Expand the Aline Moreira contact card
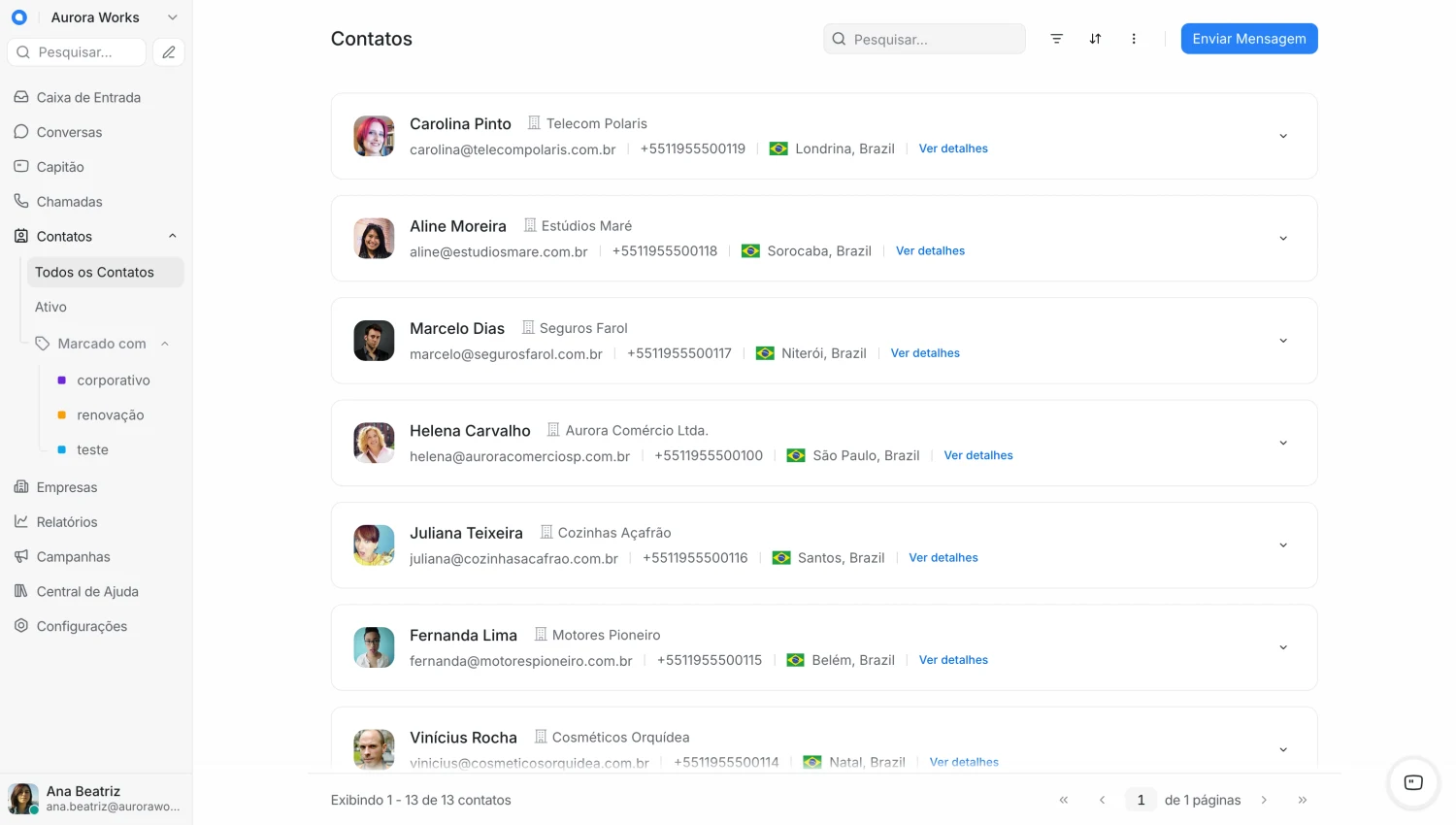The height and width of the screenshot is (825, 1456). click(1283, 239)
